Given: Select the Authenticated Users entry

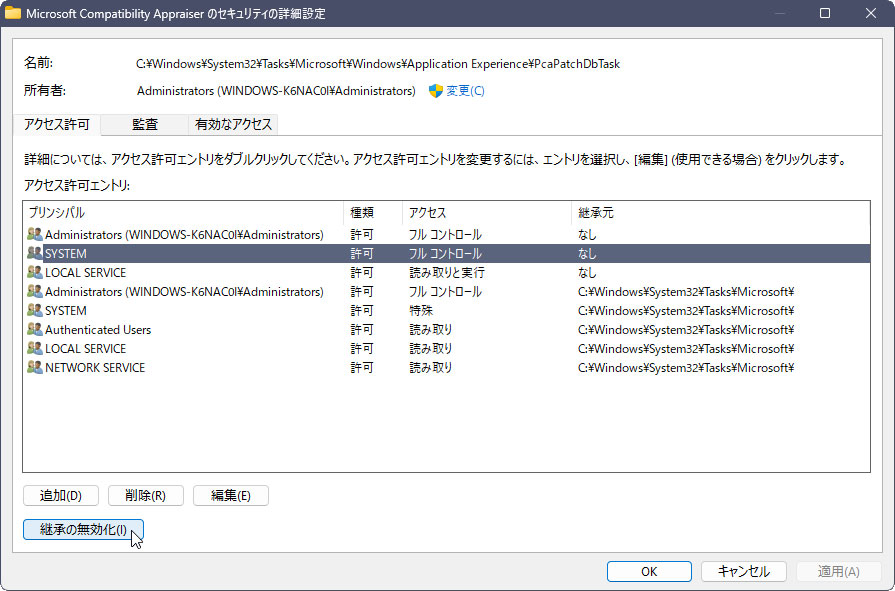Looking at the screenshot, I should [x=447, y=329].
